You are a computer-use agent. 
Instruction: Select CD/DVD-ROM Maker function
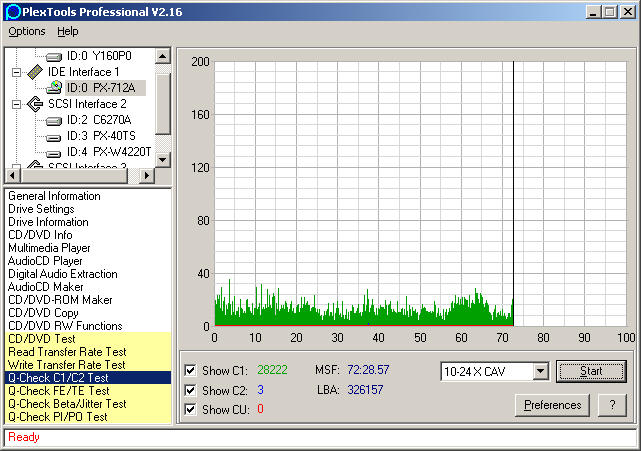60,300
